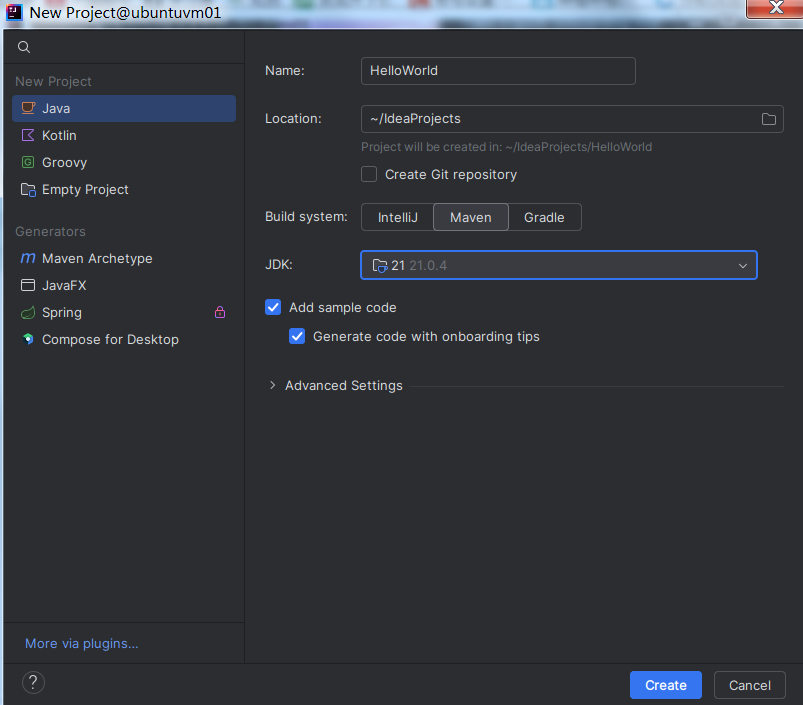The image size is (803, 705).
Task: Select JavaFX generator
Action: (124, 285)
